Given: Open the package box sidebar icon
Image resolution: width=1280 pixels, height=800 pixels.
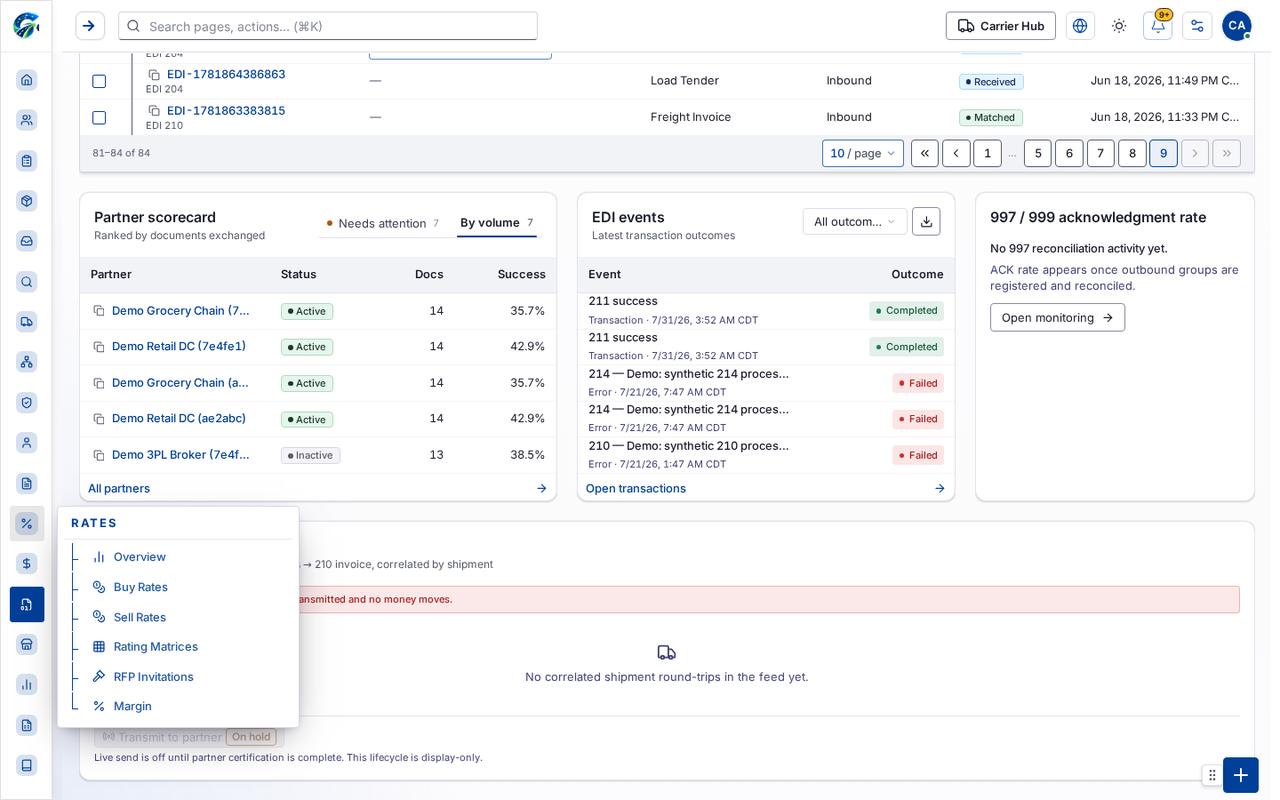Looking at the screenshot, I should click(x=27, y=201).
